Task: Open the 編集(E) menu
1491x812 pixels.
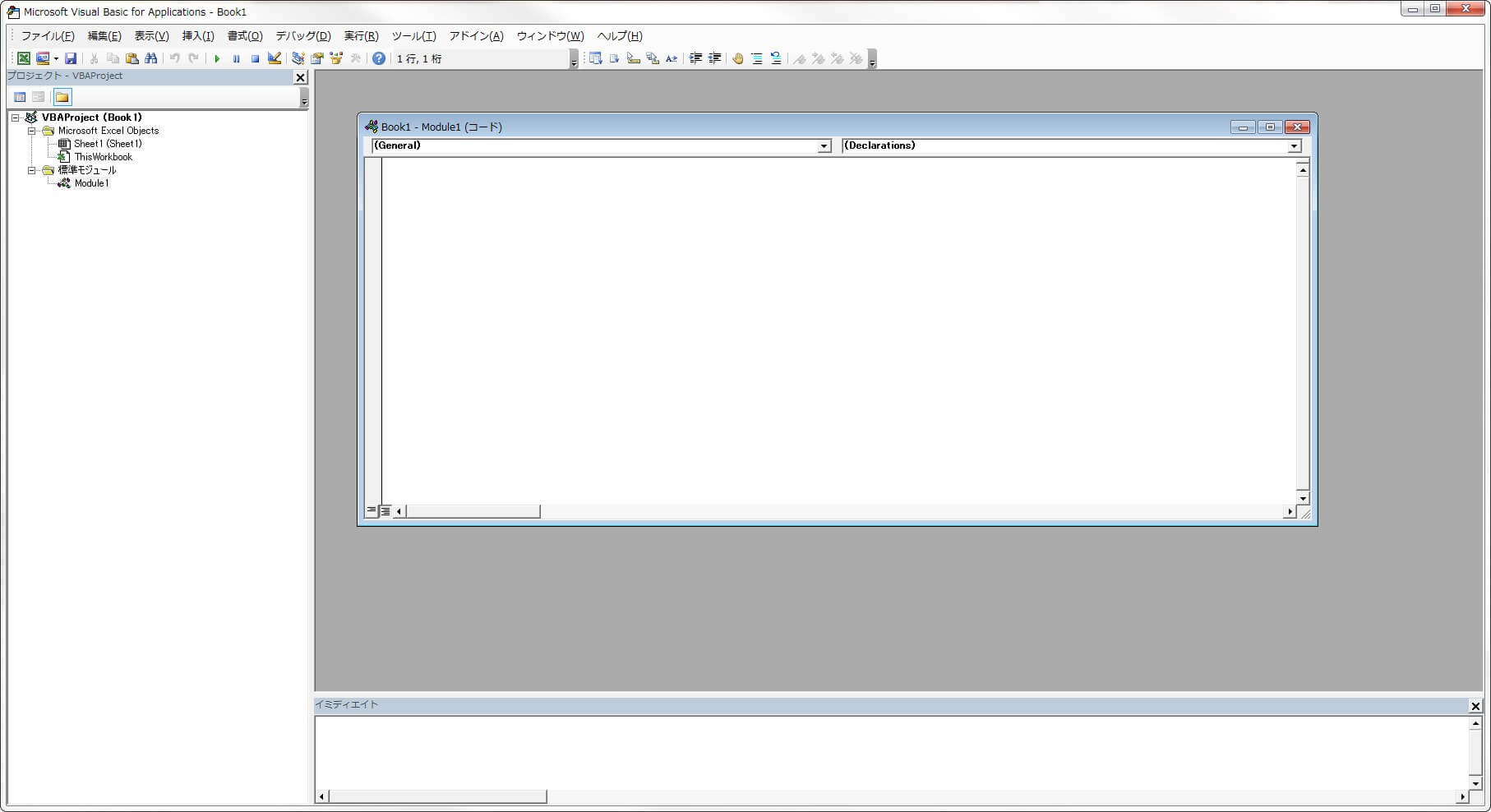Action: (x=104, y=36)
